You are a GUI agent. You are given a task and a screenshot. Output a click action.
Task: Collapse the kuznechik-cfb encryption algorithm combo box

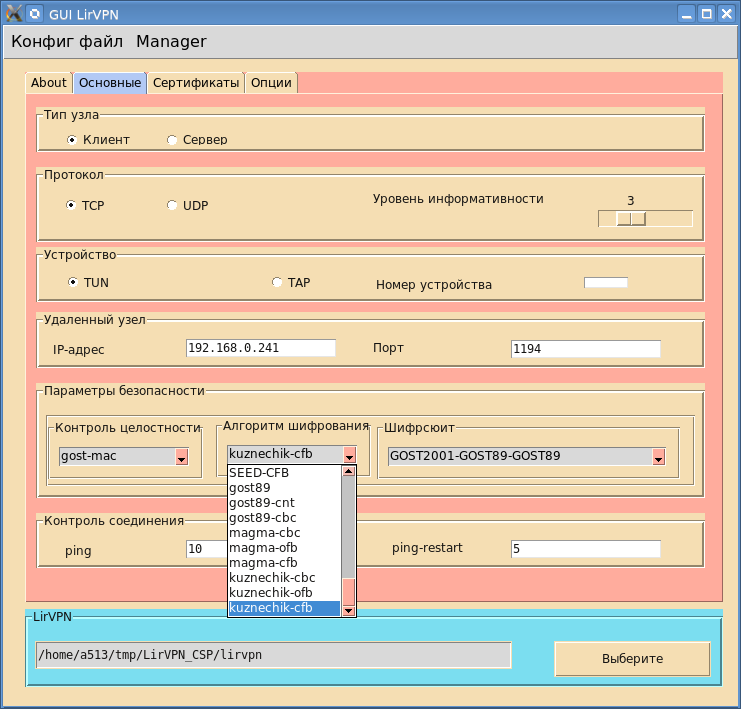pyautogui.click(x=349, y=455)
